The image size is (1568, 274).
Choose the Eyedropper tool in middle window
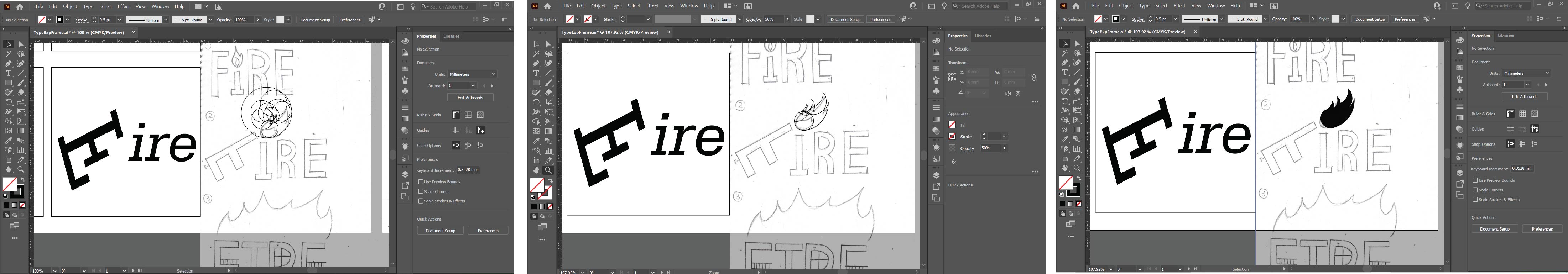pos(536,141)
